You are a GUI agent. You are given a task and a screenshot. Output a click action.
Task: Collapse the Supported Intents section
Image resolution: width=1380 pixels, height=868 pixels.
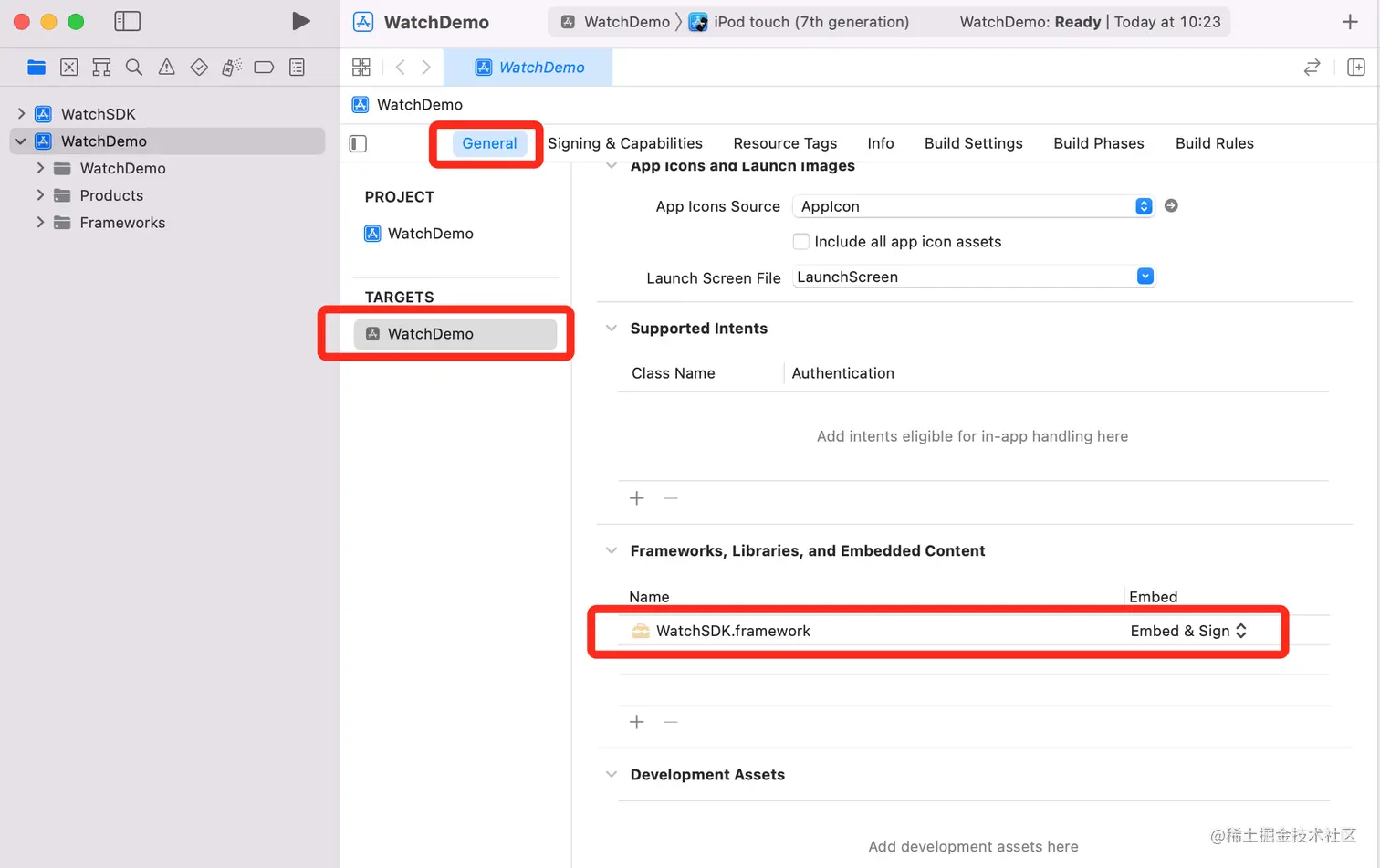pos(612,329)
